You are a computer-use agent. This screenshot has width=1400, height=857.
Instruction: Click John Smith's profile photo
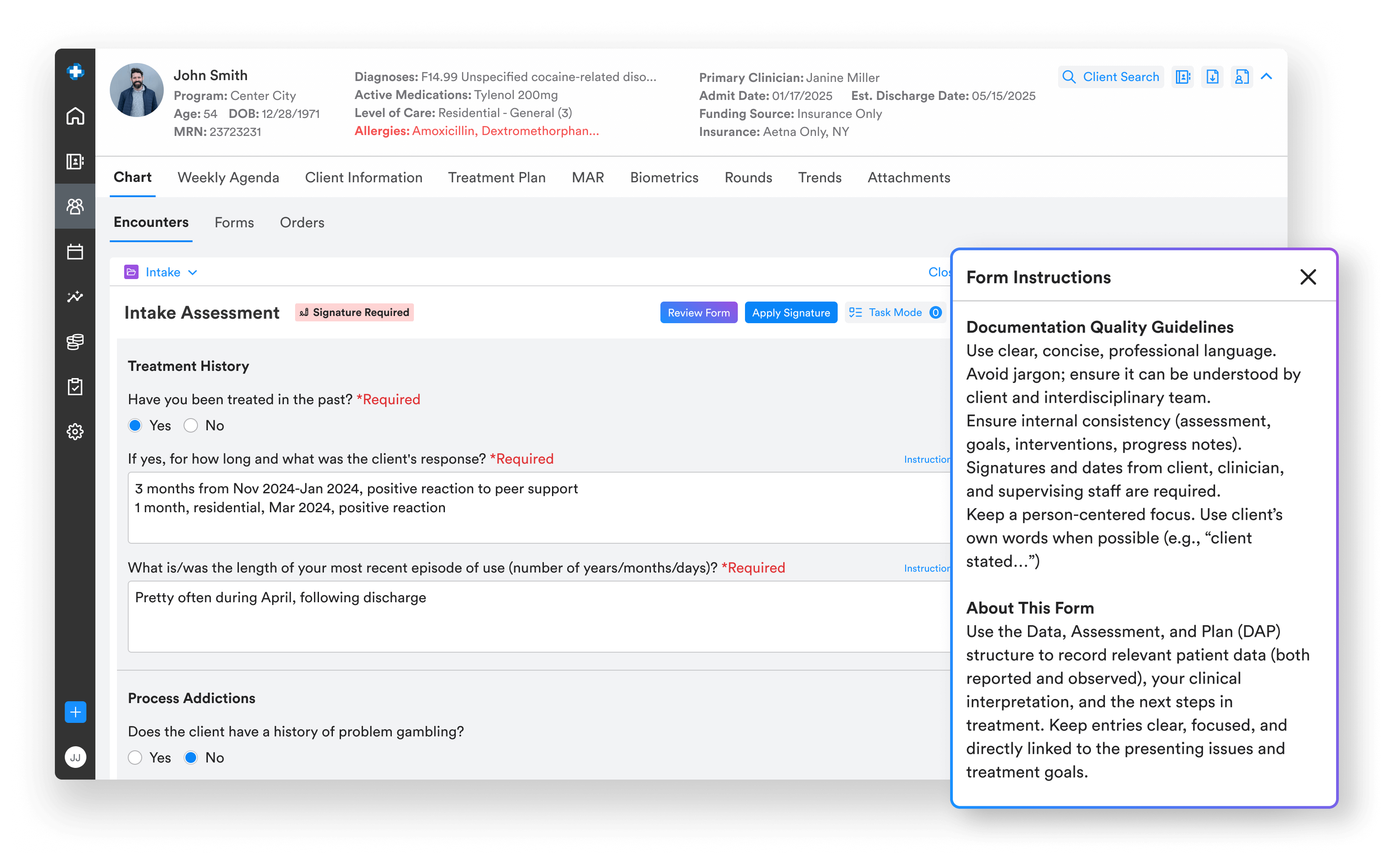click(136, 90)
